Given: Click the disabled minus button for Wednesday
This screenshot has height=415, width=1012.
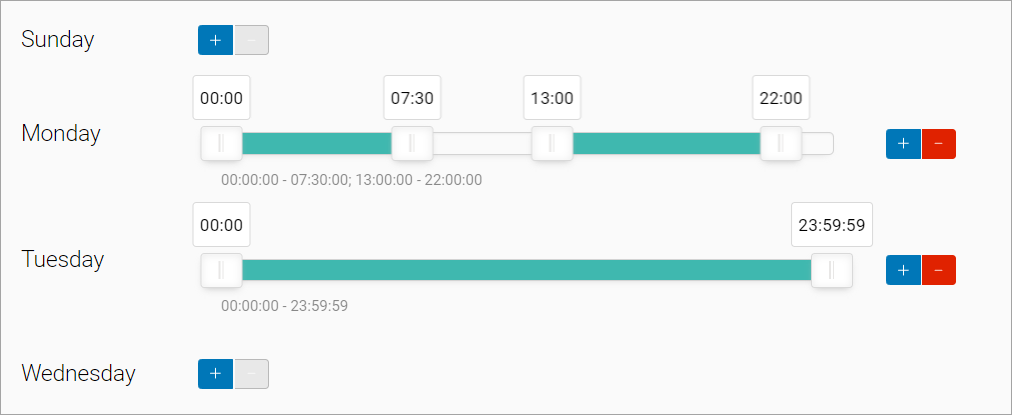Looking at the screenshot, I should coord(252,374).
